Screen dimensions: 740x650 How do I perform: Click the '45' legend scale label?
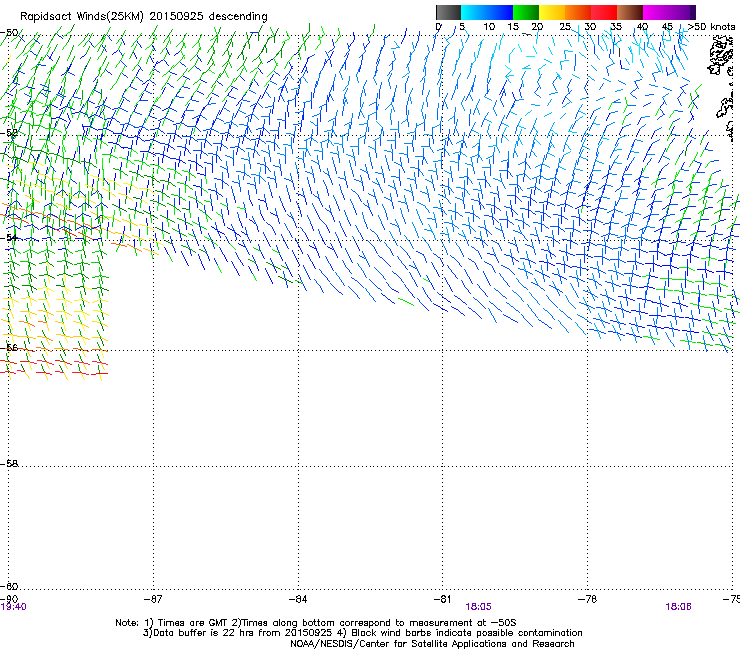point(667,27)
